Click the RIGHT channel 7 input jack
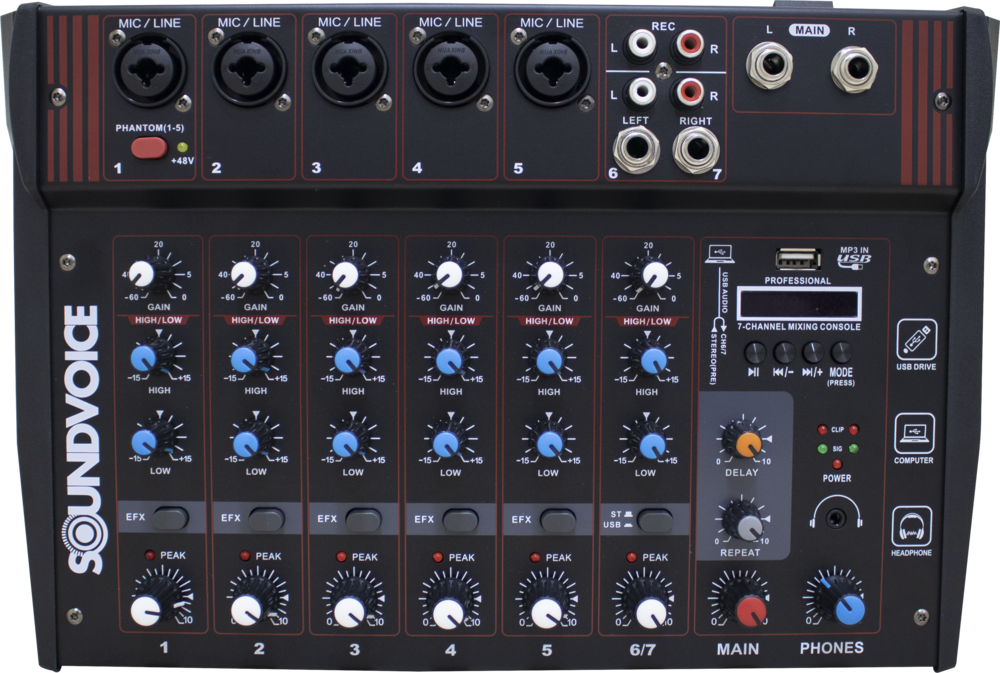Image resolution: width=1000 pixels, height=673 pixels. (x=696, y=151)
